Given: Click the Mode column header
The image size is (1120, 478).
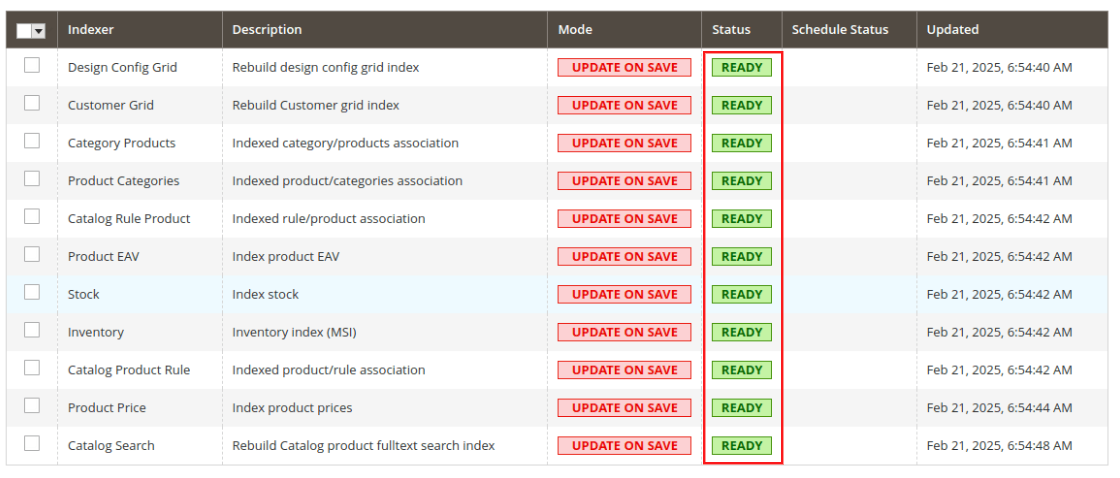Looking at the screenshot, I should pyautogui.click(x=575, y=29).
